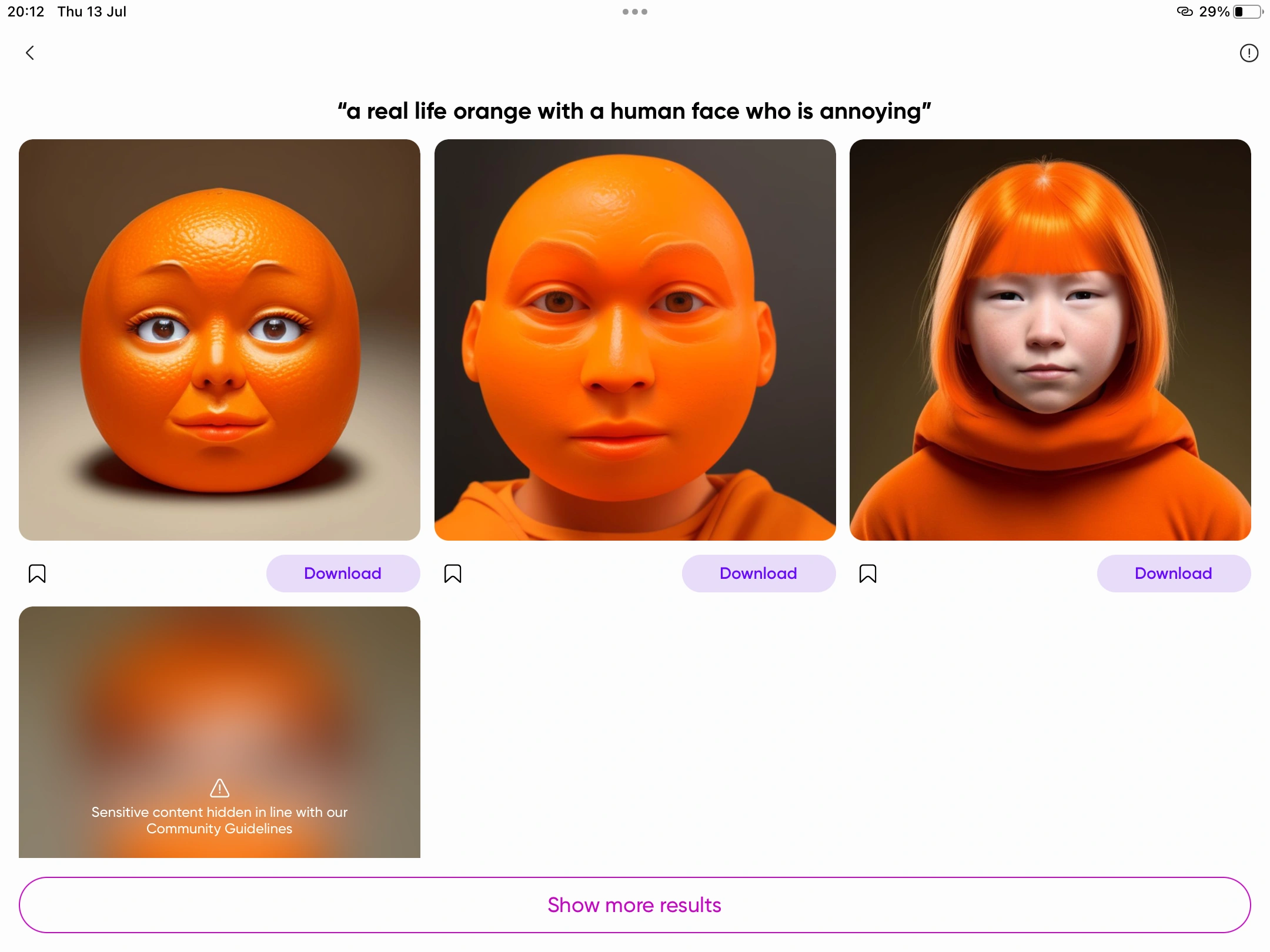Tap the blurred hidden image thumbnail
1270x952 pixels.
pyautogui.click(x=219, y=676)
